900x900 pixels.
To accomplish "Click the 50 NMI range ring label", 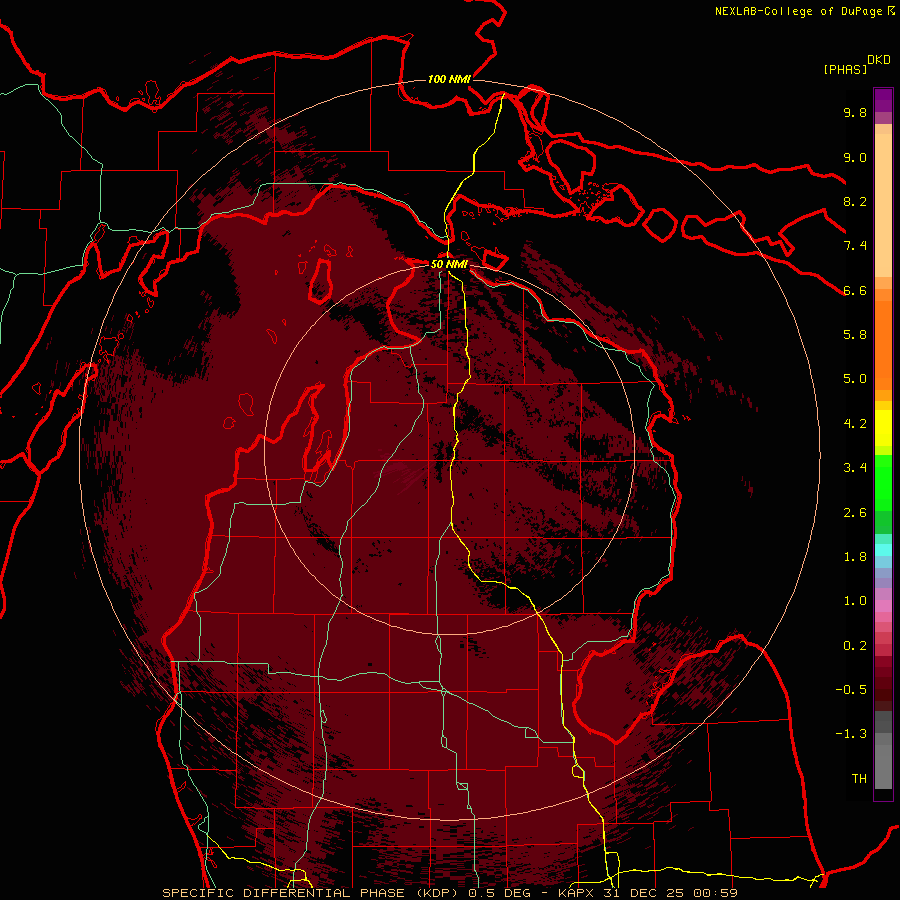I will click(x=449, y=265).
